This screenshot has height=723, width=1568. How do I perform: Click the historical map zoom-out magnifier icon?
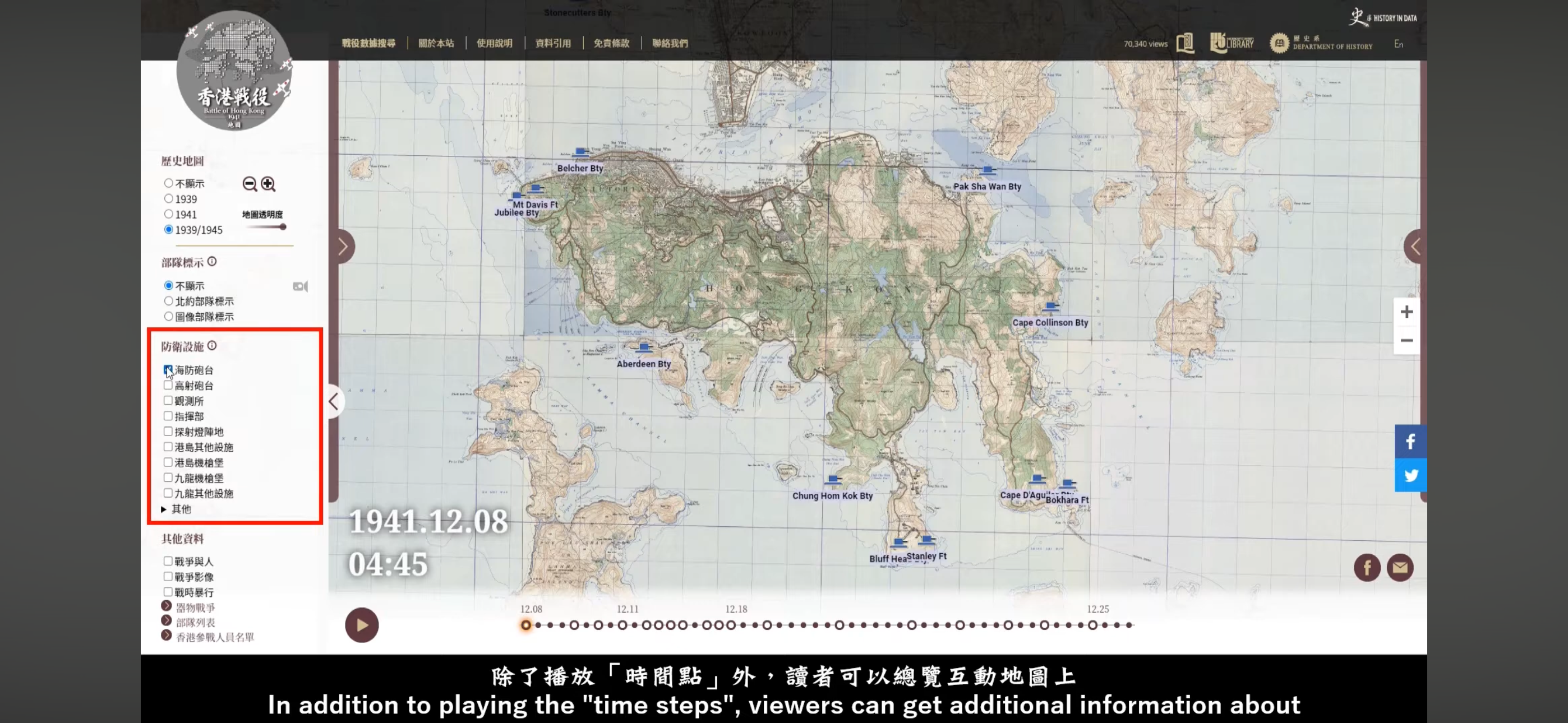tap(249, 184)
